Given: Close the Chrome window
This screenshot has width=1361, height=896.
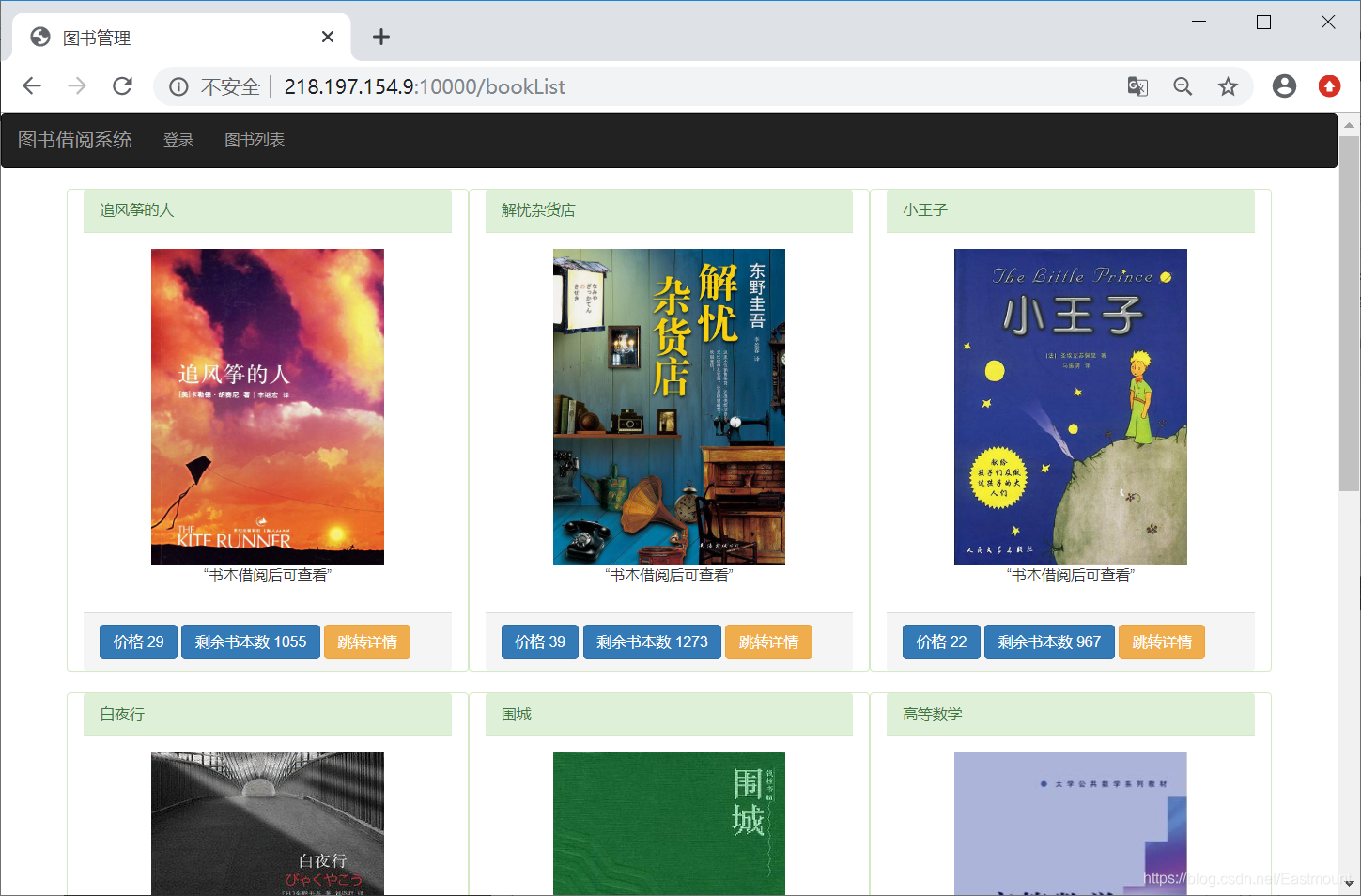Looking at the screenshot, I should (x=1328, y=22).
